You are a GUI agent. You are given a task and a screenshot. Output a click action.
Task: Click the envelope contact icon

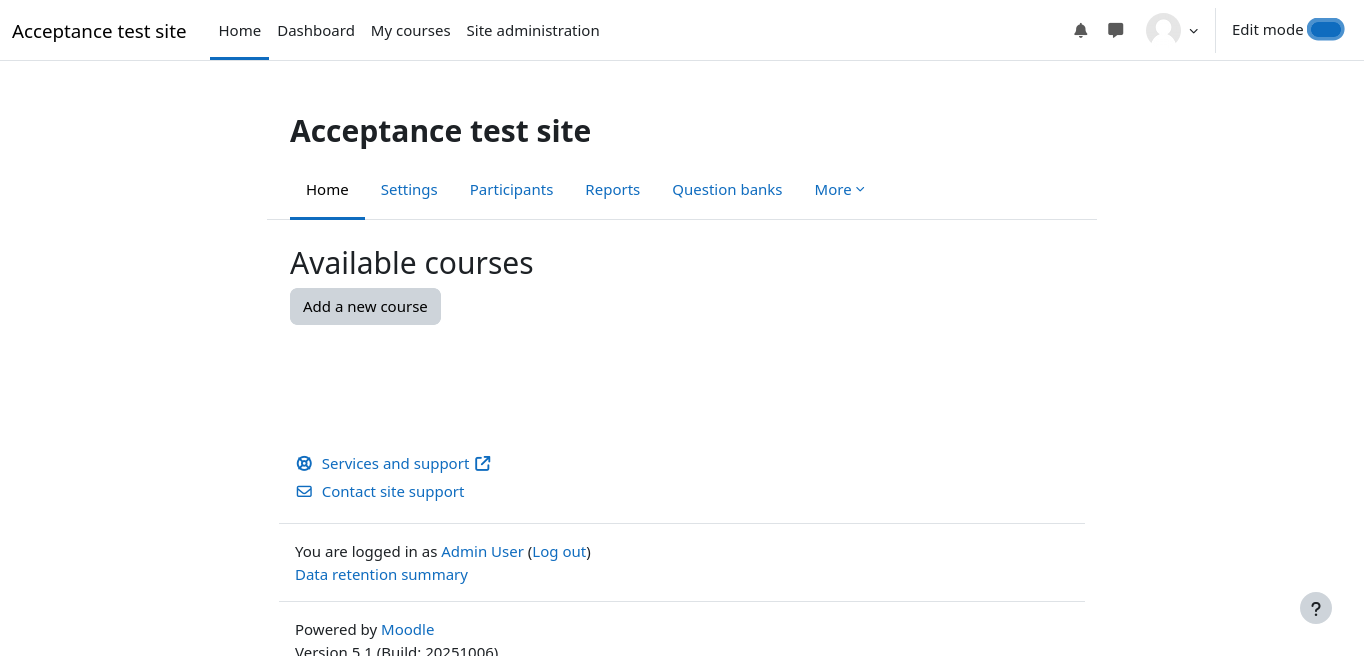[304, 492]
